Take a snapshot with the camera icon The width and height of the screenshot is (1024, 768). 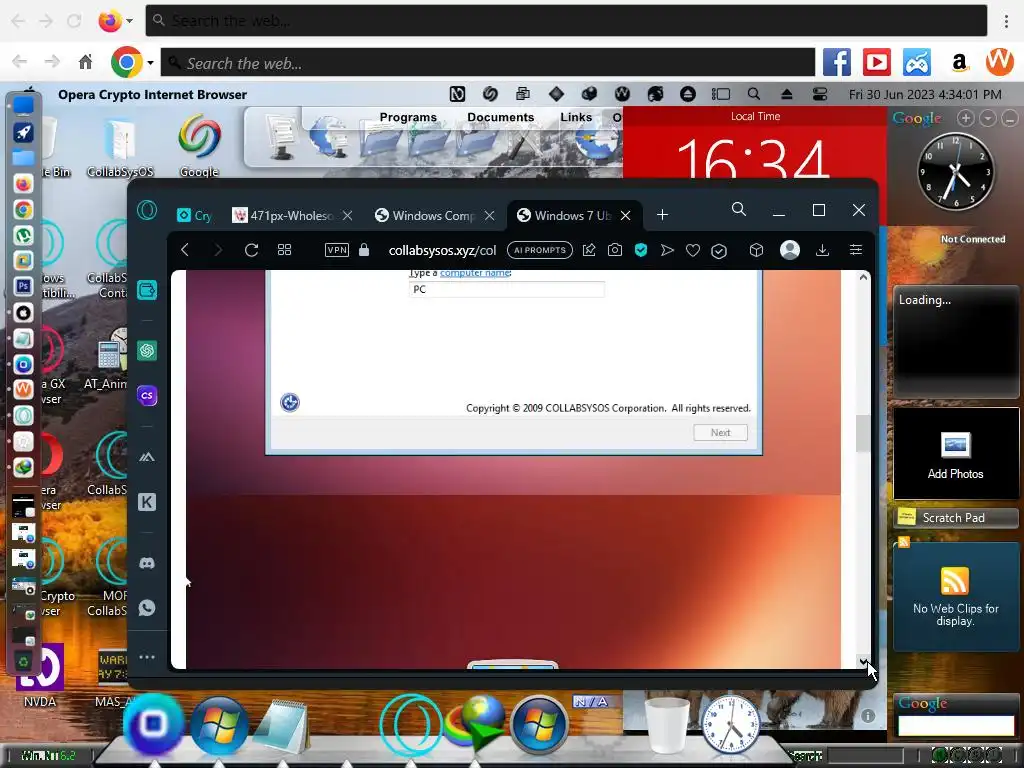(615, 250)
